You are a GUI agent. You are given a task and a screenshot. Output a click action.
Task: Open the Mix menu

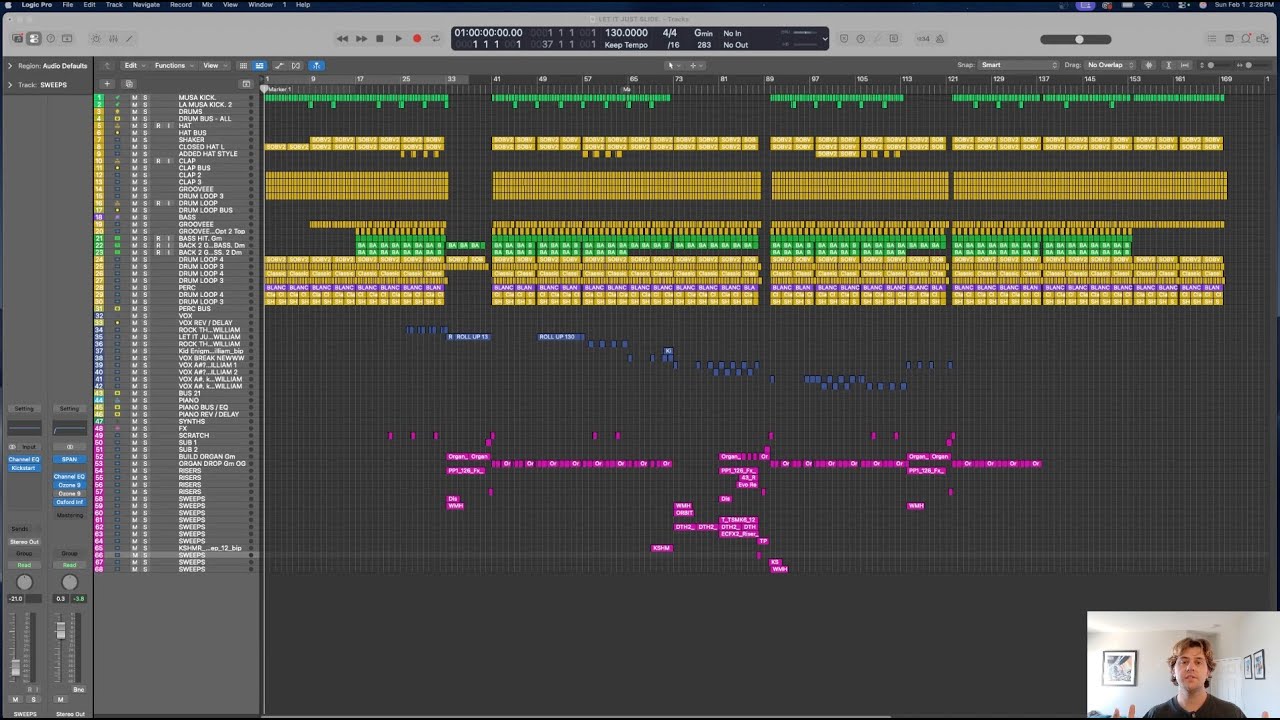pyautogui.click(x=207, y=5)
